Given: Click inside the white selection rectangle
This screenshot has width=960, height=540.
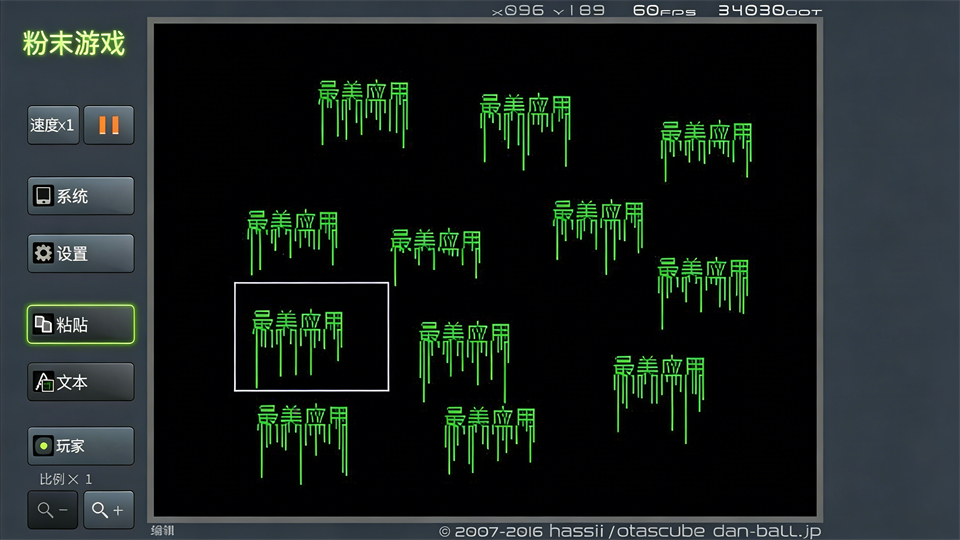Looking at the screenshot, I should [311, 337].
